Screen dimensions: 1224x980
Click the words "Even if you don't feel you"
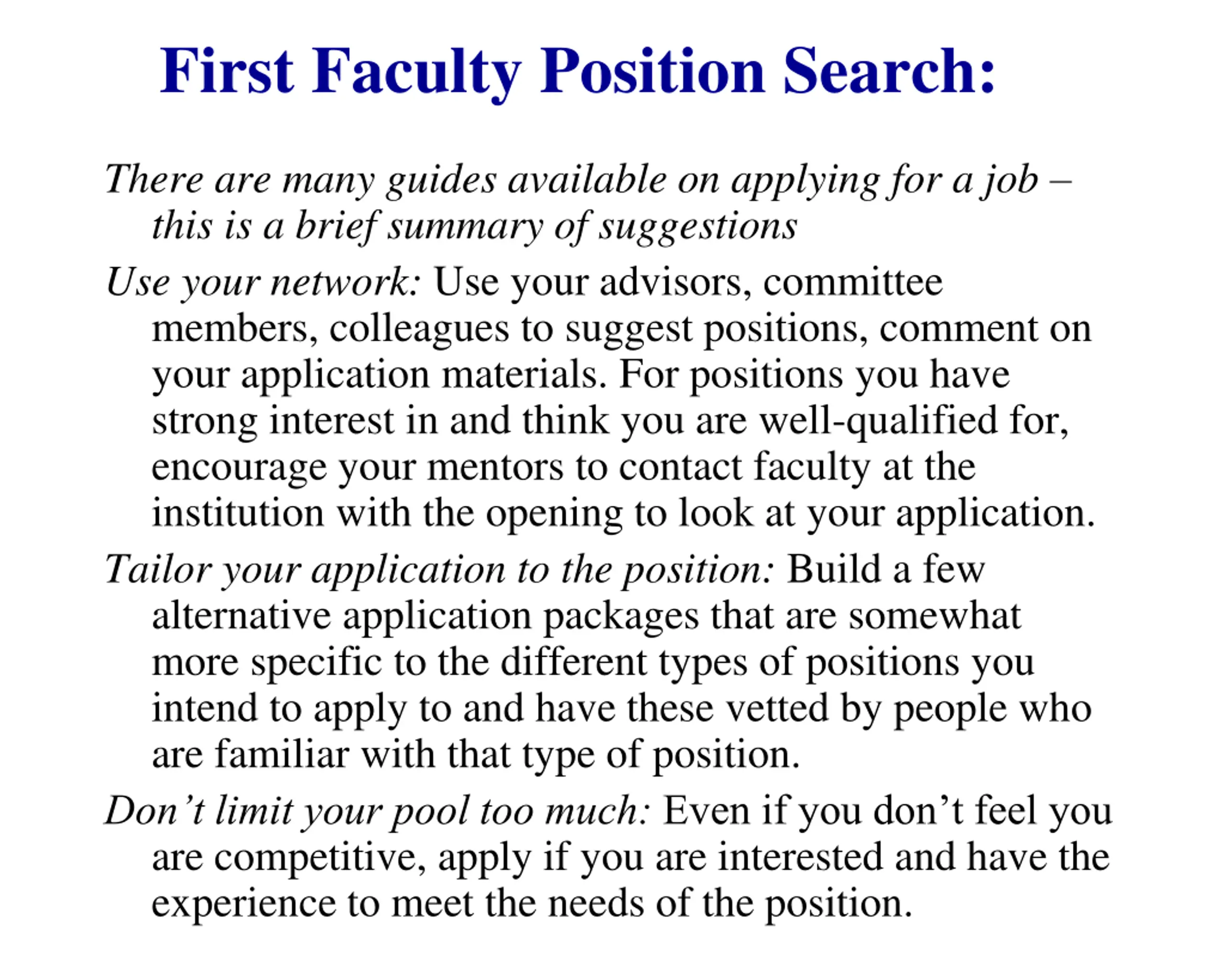887,810
